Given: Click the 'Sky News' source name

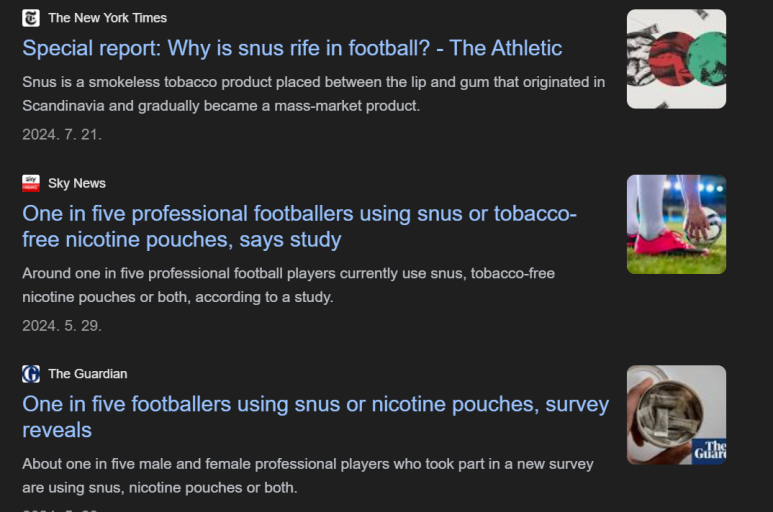Looking at the screenshot, I should pyautogui.click(x=77, y=183).
